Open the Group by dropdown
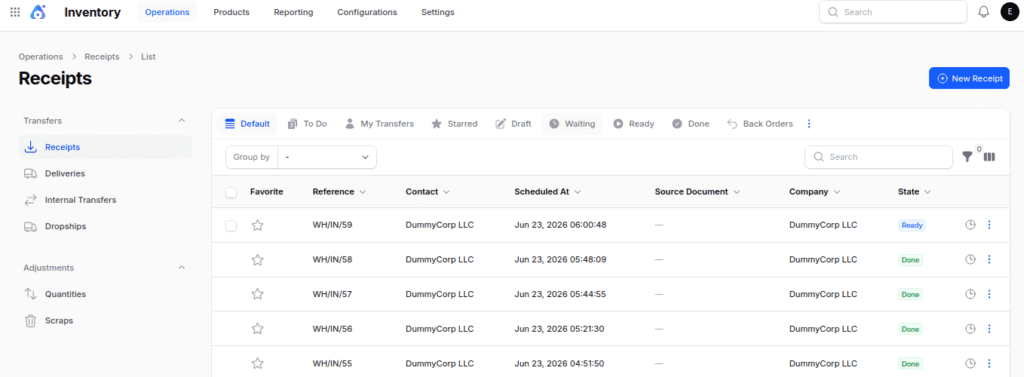 (327, 157)
